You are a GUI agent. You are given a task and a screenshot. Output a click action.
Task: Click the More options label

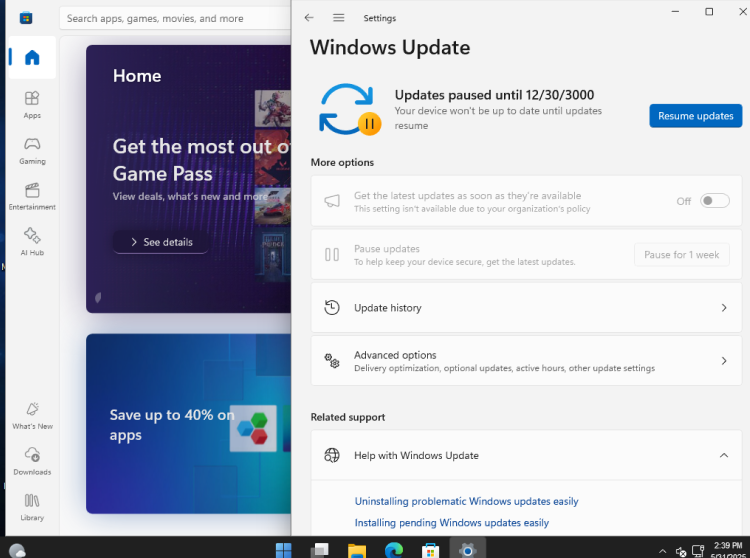[342, 162]
